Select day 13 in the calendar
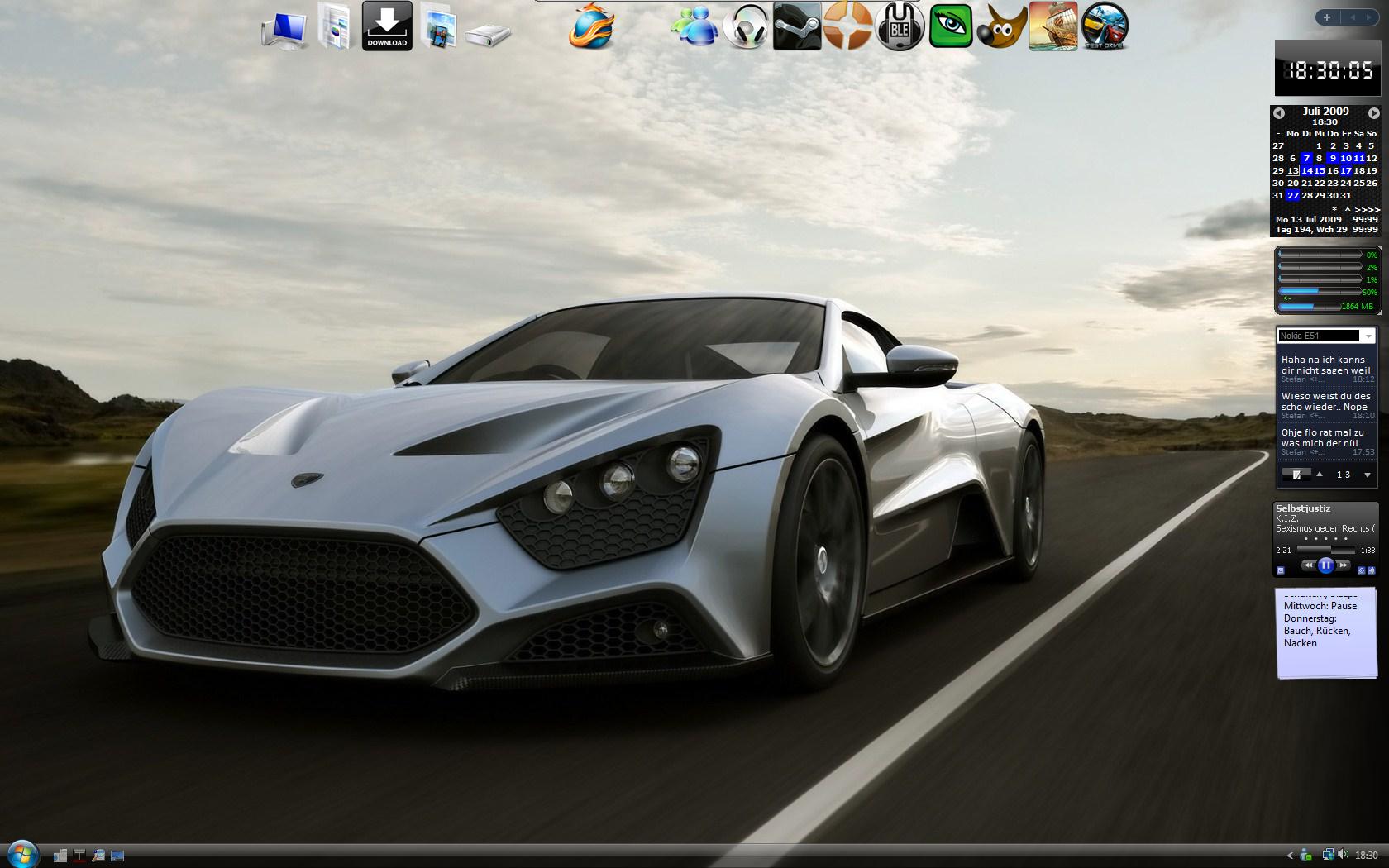 (x=1293, y=170)
